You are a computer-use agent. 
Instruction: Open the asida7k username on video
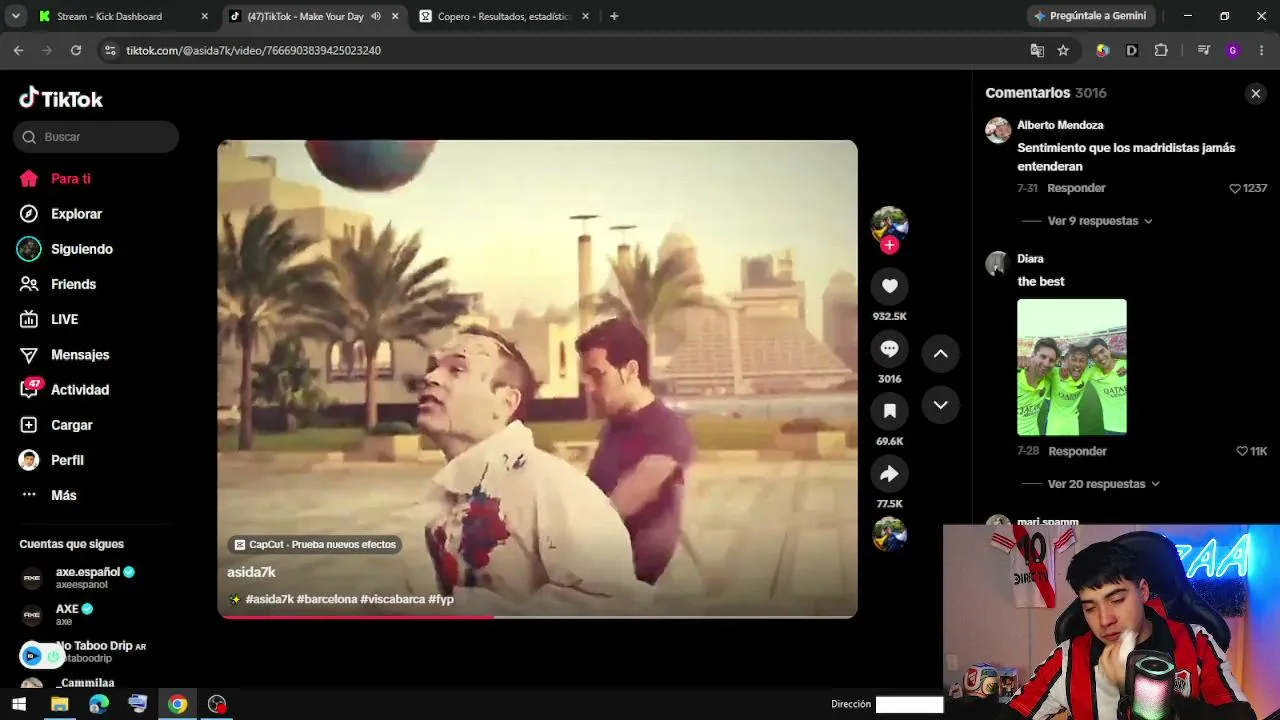pyautogui.click(x=251, y=572)
